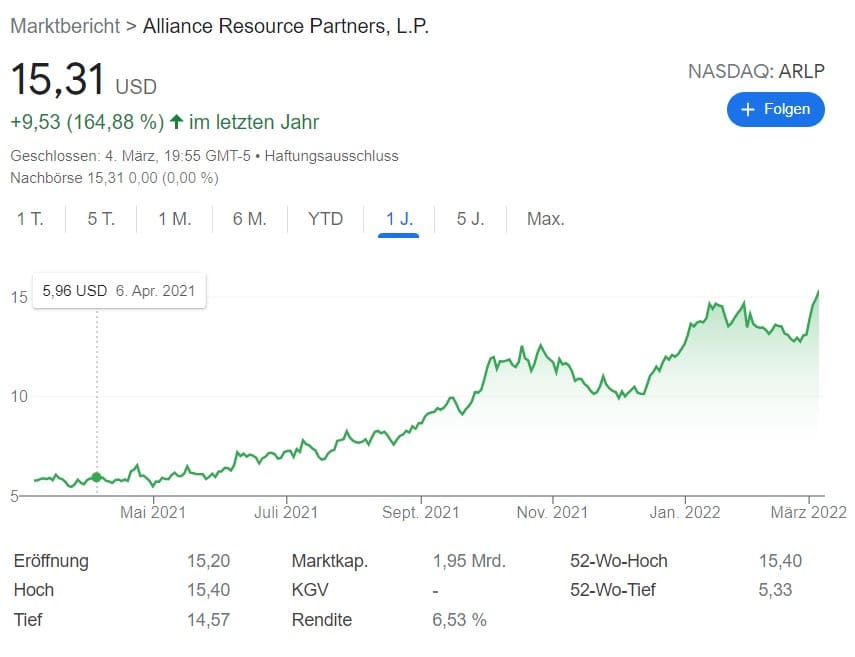Click the Nachbörse 15,31 line
Viewport: 855px width, 657px height.
115,178
